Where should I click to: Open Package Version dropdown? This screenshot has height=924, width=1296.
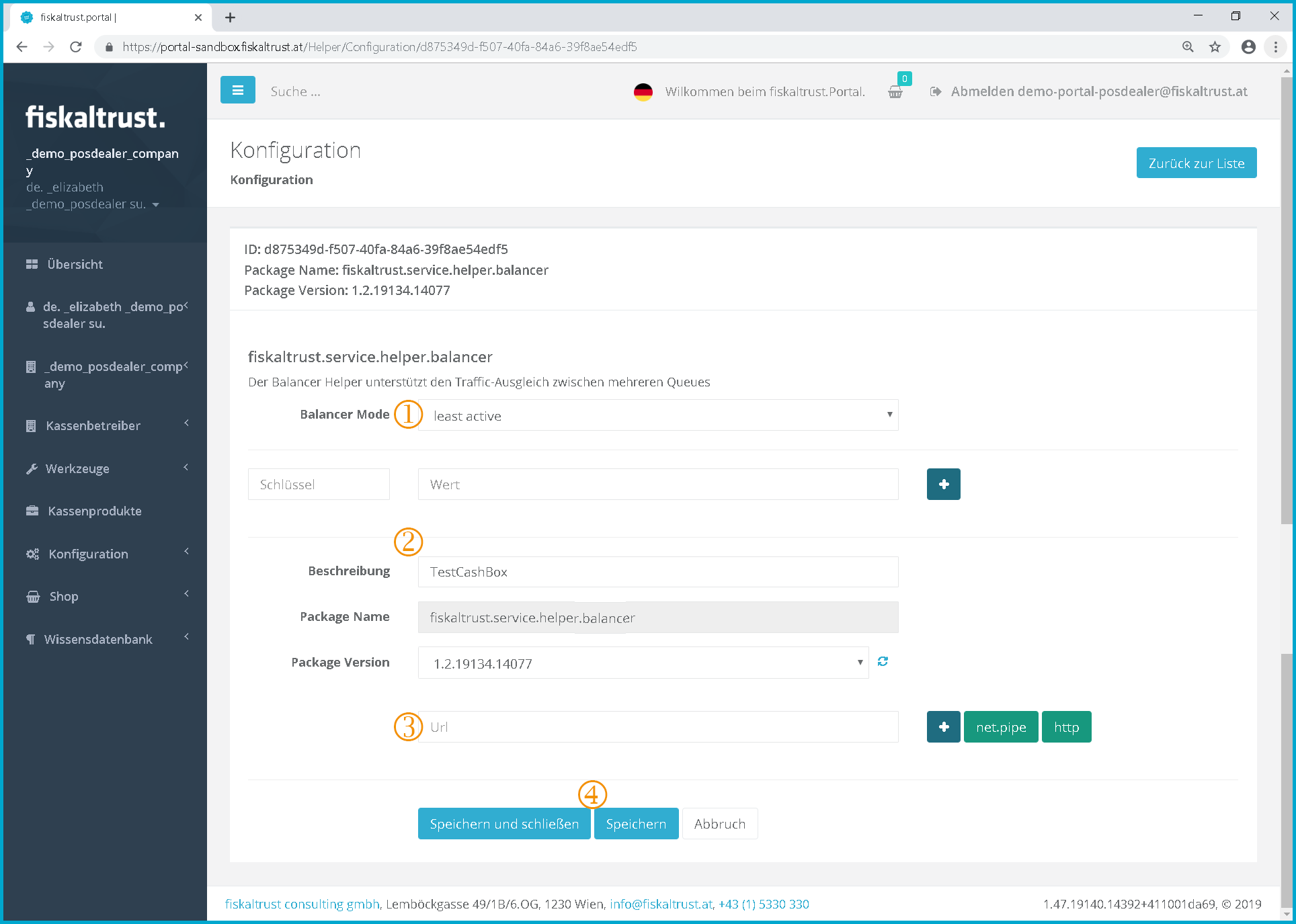click(x=643, y=663)
